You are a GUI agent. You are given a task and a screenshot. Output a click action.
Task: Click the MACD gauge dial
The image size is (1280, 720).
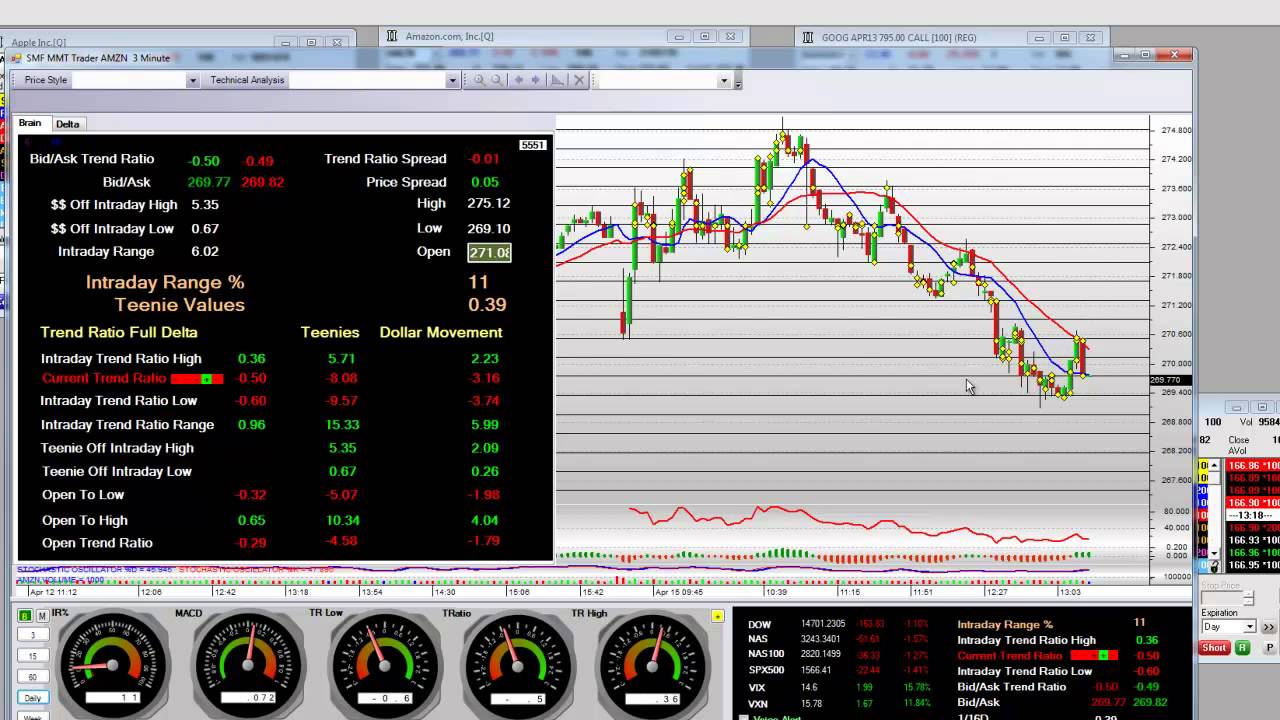pyautogui.click(x=247, y=663)
